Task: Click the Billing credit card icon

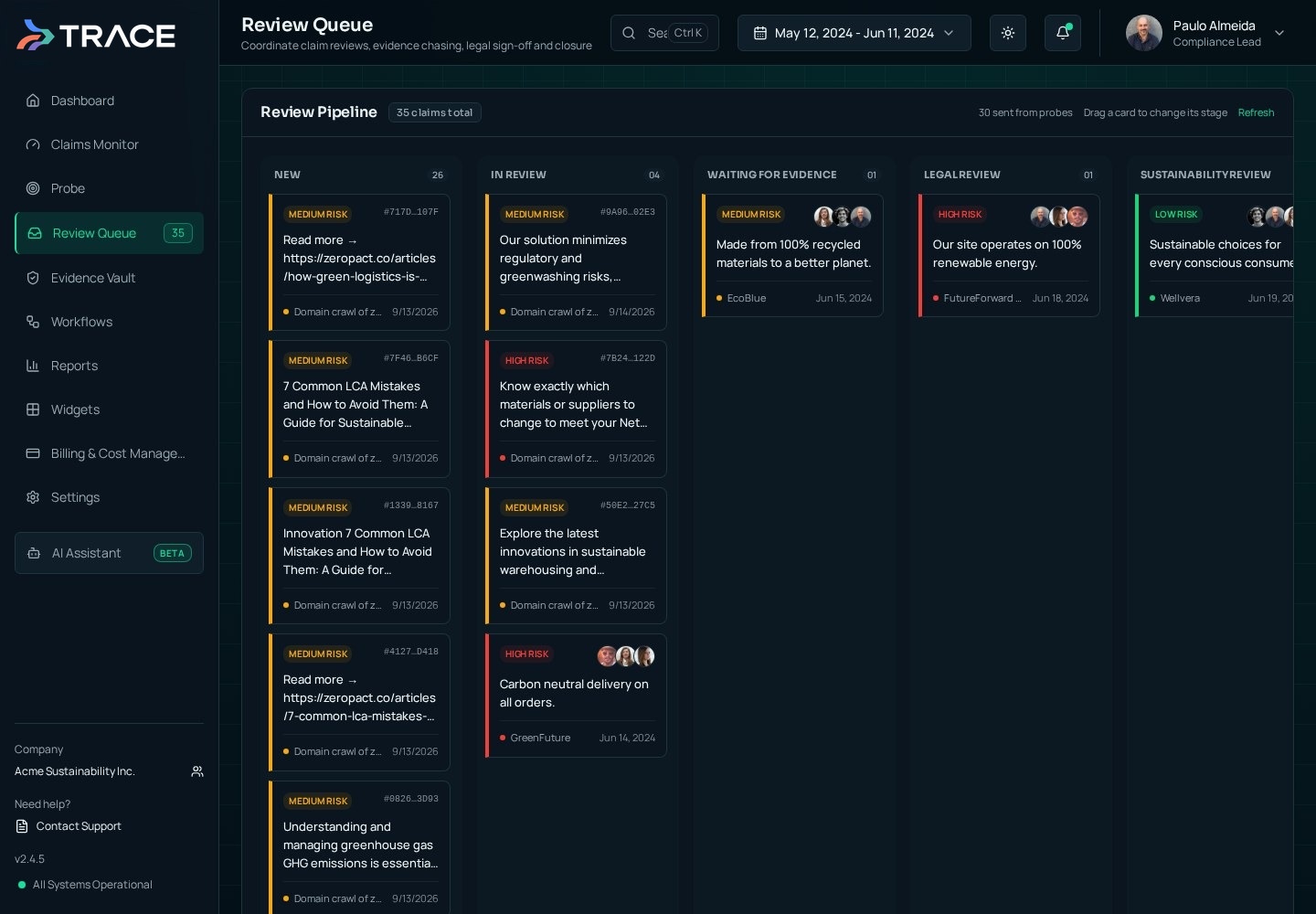Action: pos(33,453)
